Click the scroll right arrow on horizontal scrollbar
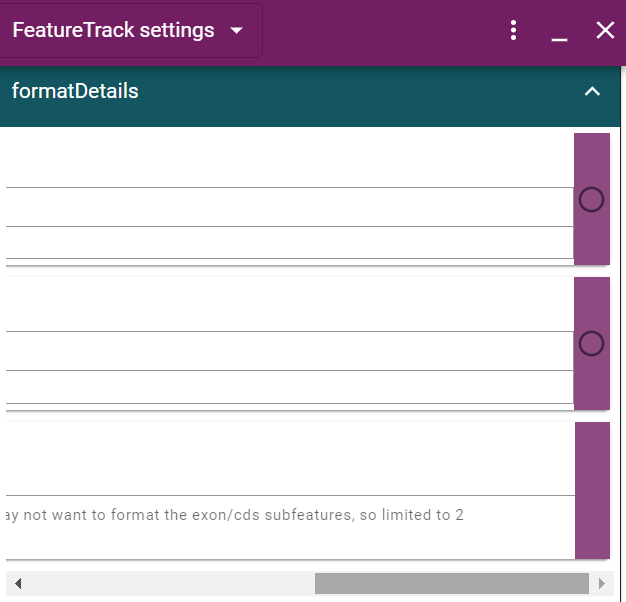626x602 pixels. pos(601,584)
